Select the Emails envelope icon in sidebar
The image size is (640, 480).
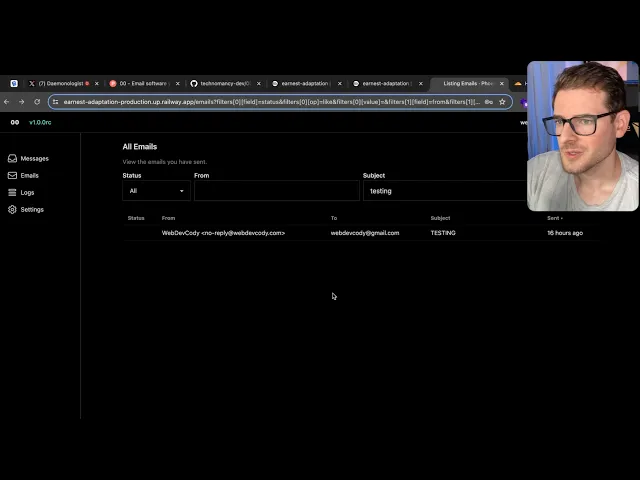coord(12,176)
